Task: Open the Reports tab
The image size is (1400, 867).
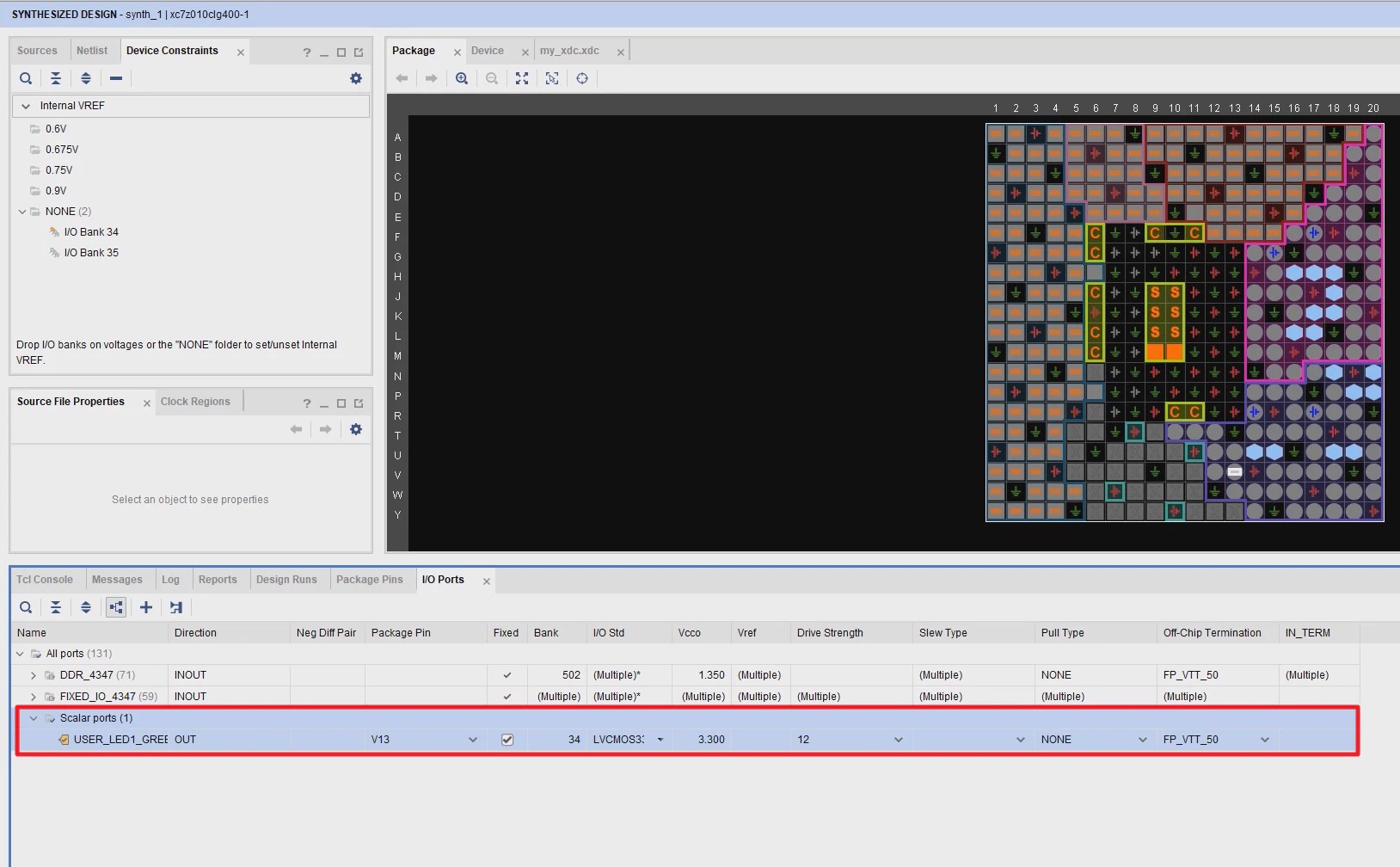Action: 218,580
